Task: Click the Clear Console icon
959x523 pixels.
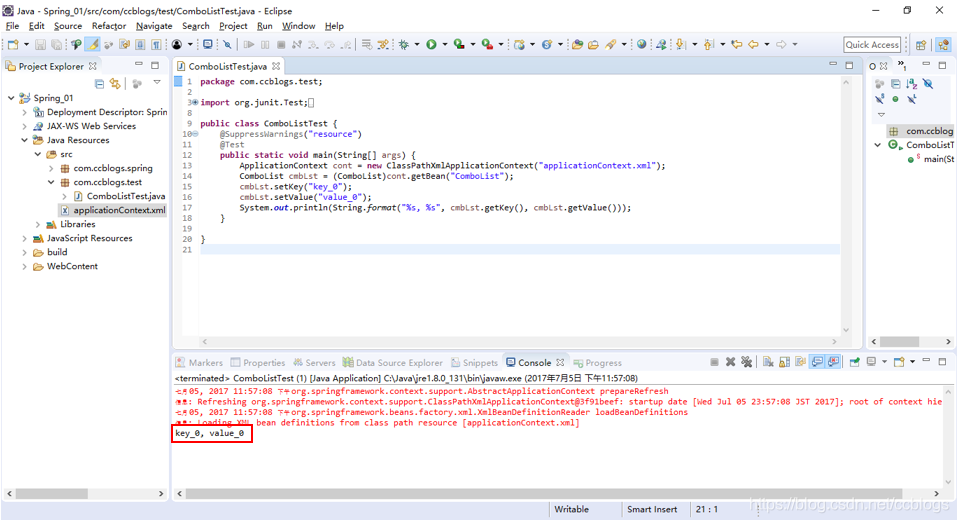Action: (x=768, y=362)
